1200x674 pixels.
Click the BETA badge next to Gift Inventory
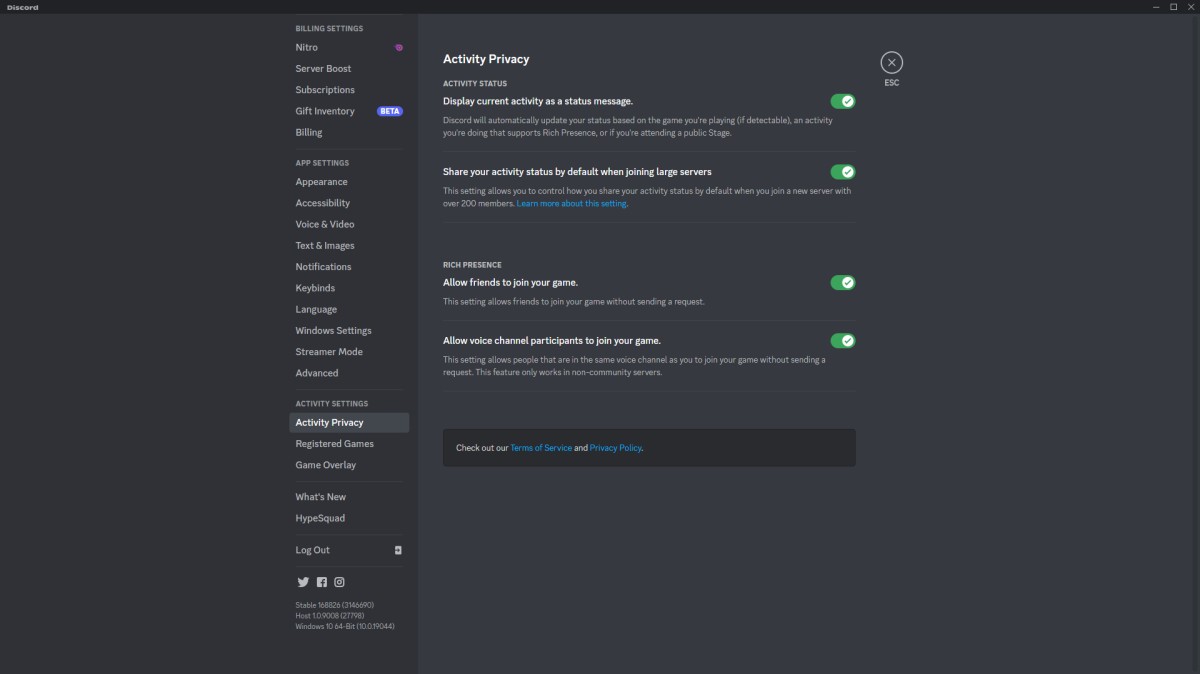pos(388,110)
